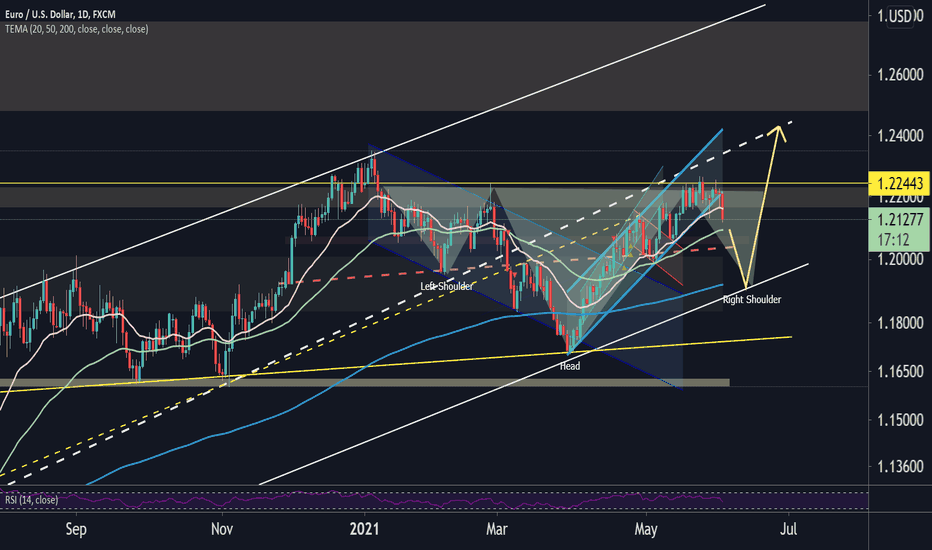Click the 17:12 countdown timer label
The height and width of the screenshot is (550, 932).
click(892, 240)
